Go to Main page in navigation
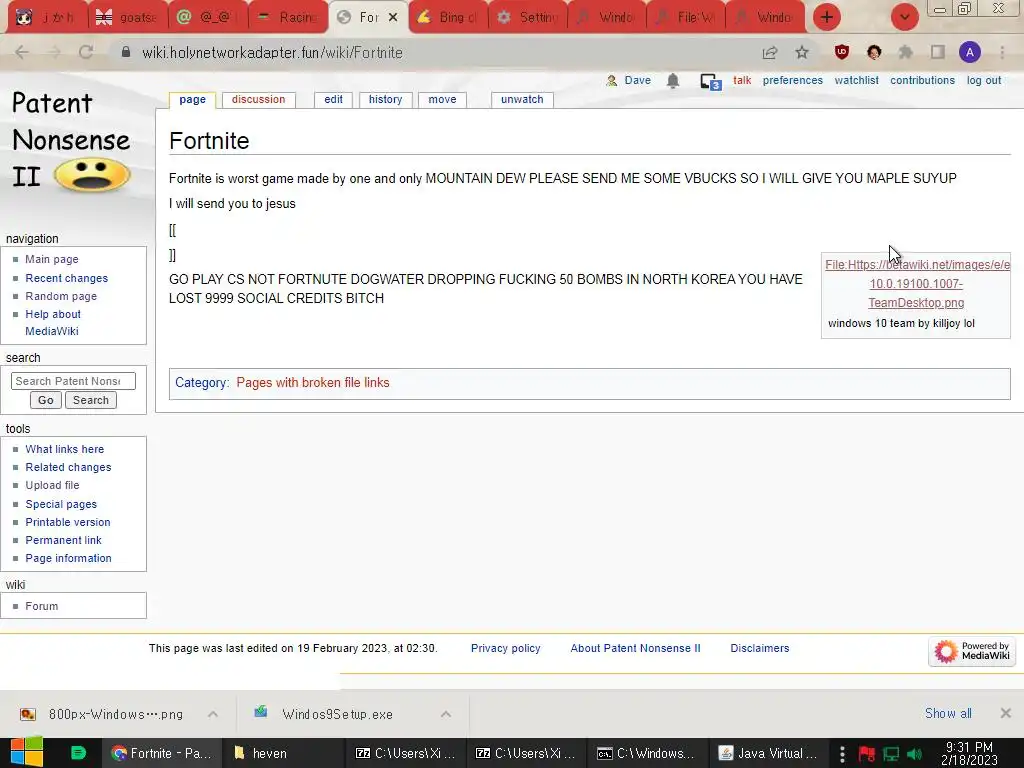 (52, 259)
